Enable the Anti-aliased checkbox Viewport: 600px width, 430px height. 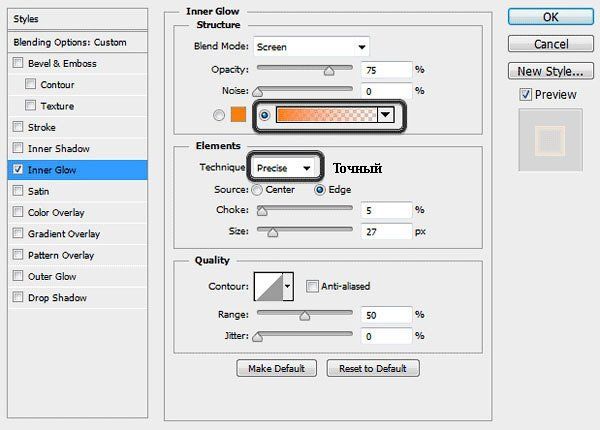click(312, 286)
